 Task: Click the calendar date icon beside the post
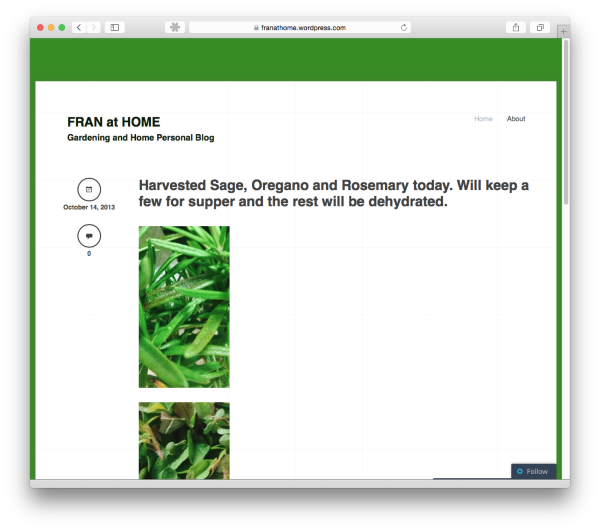click(x=89, y=189)
